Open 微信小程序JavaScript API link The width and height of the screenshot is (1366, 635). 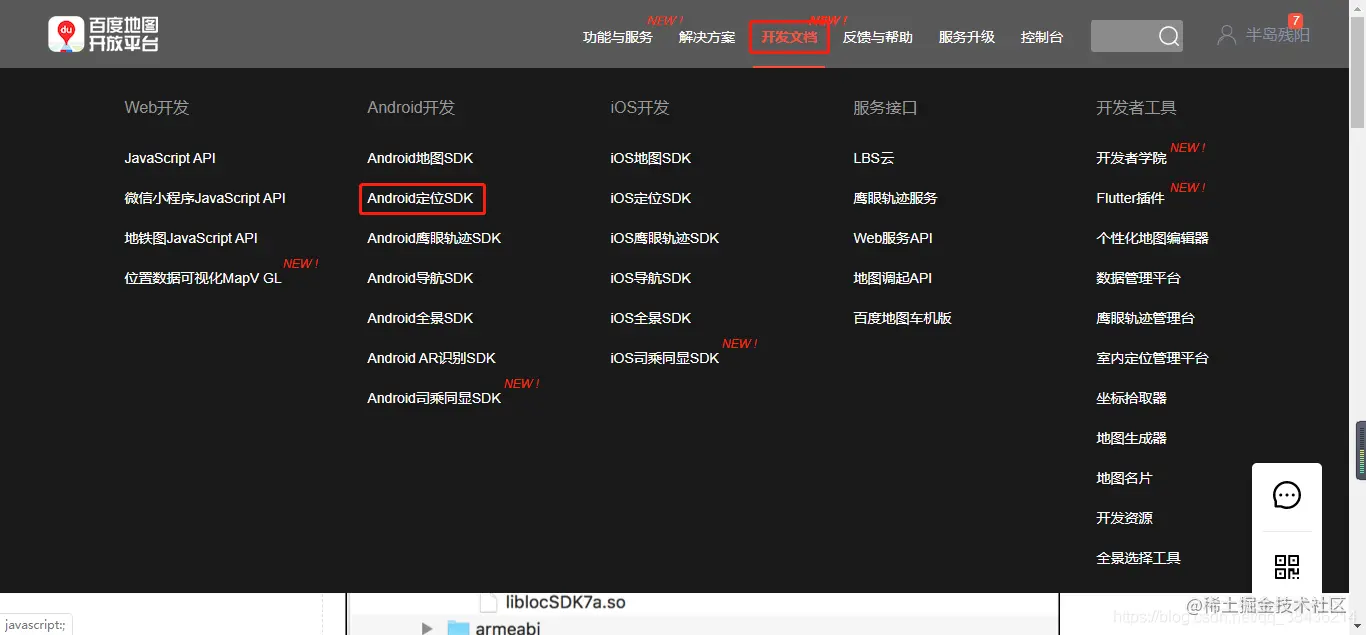click(x=205, y=198)
